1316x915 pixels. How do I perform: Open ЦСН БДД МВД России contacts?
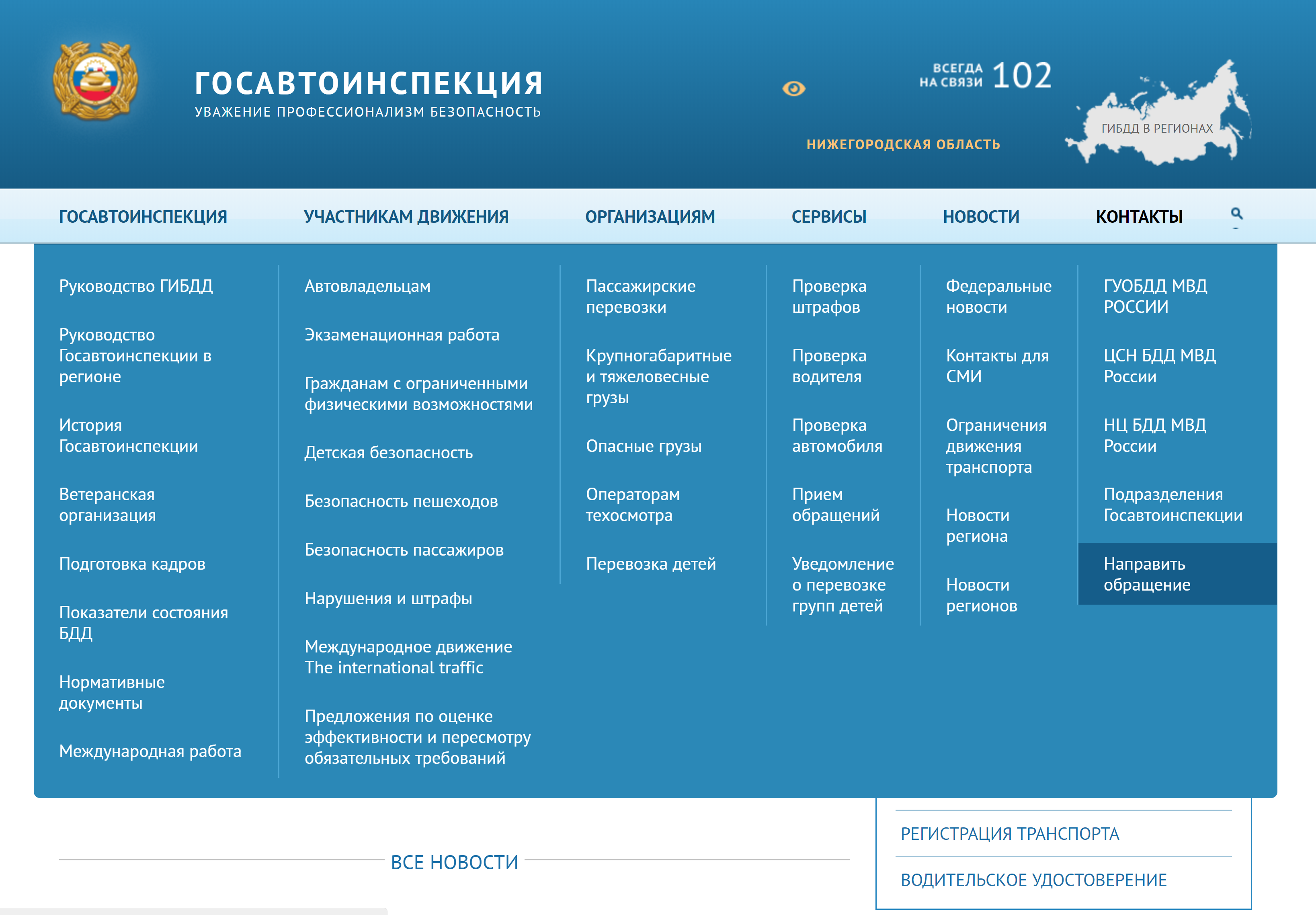click(x=1160, y=366)
